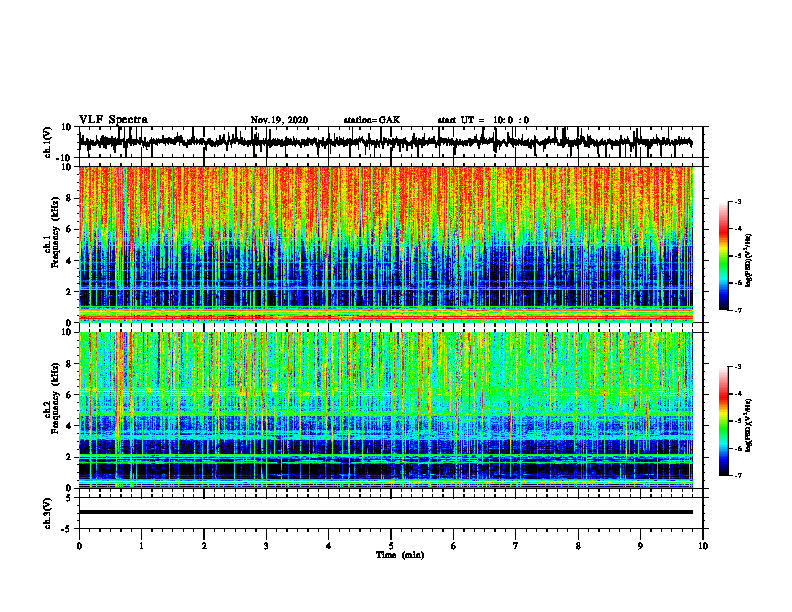
Task: Click the "-7" label on ch.1 colorbar
Action: tap(738, 310)
